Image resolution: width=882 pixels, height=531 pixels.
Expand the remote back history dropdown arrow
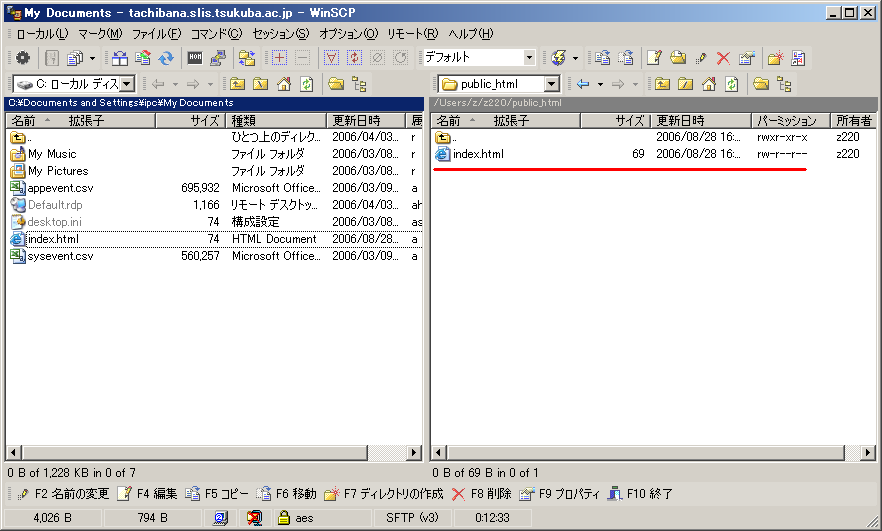[x=600, y=84]
